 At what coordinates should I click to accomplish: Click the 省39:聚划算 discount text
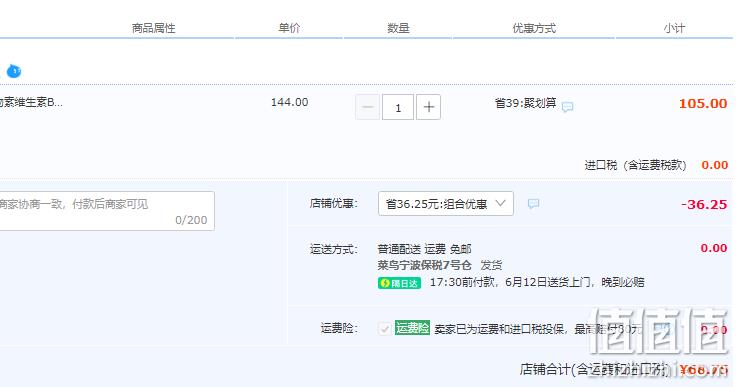(525, 103)
